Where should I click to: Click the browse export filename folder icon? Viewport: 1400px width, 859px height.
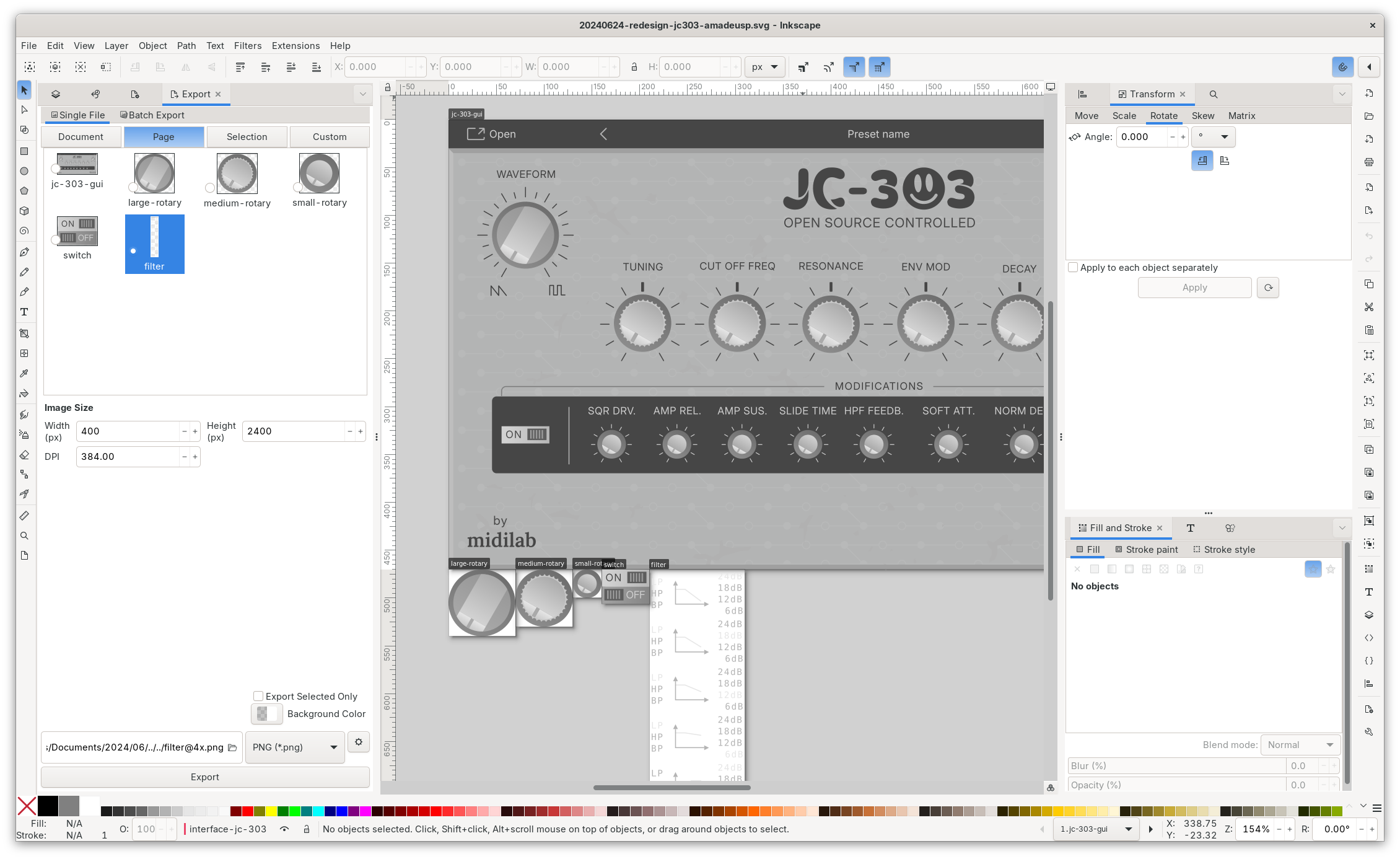(232, 747)
